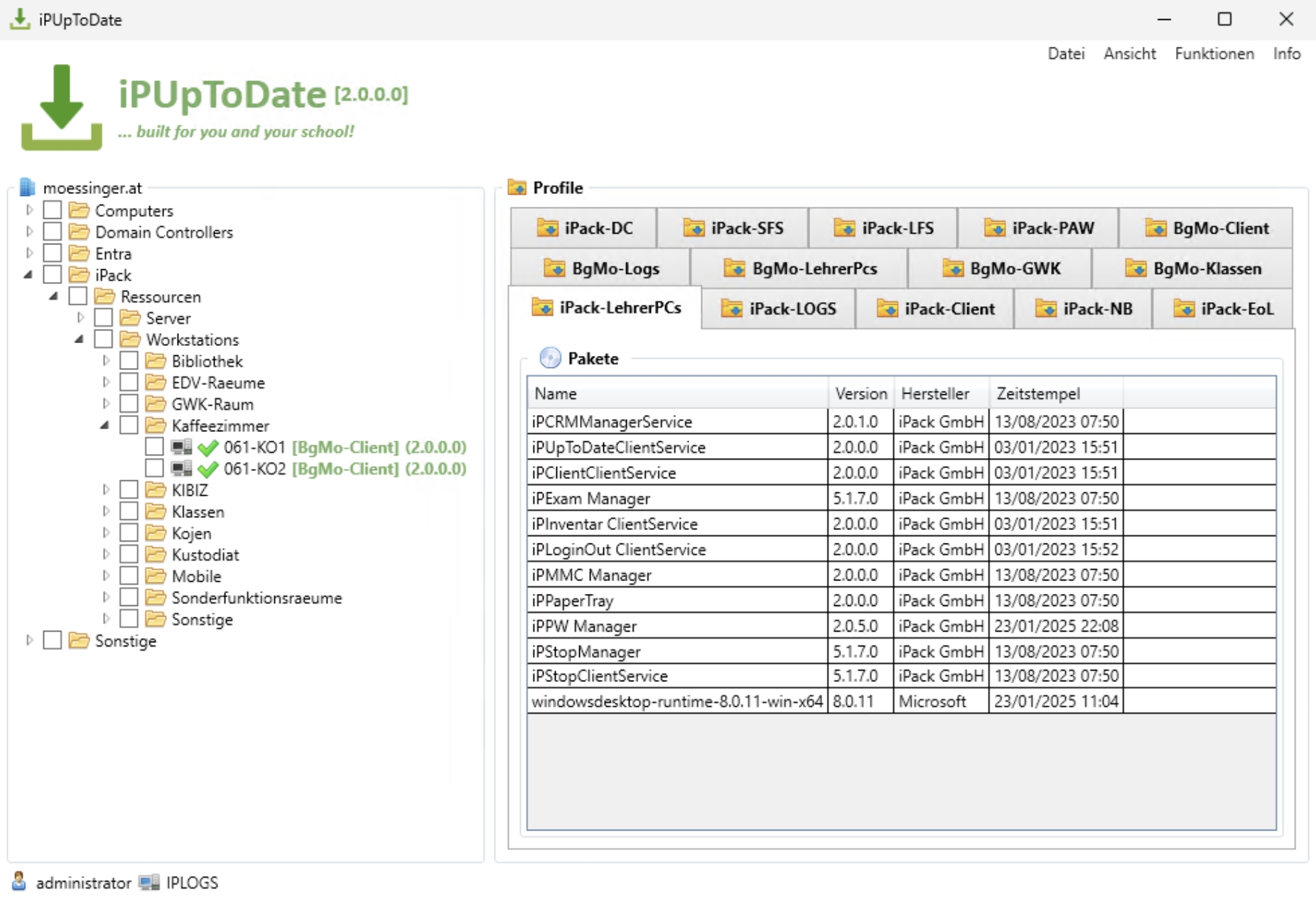Screen dimensions: 1316x898
Task: Check the Domain Controllers checkbox
Action: 53,232
